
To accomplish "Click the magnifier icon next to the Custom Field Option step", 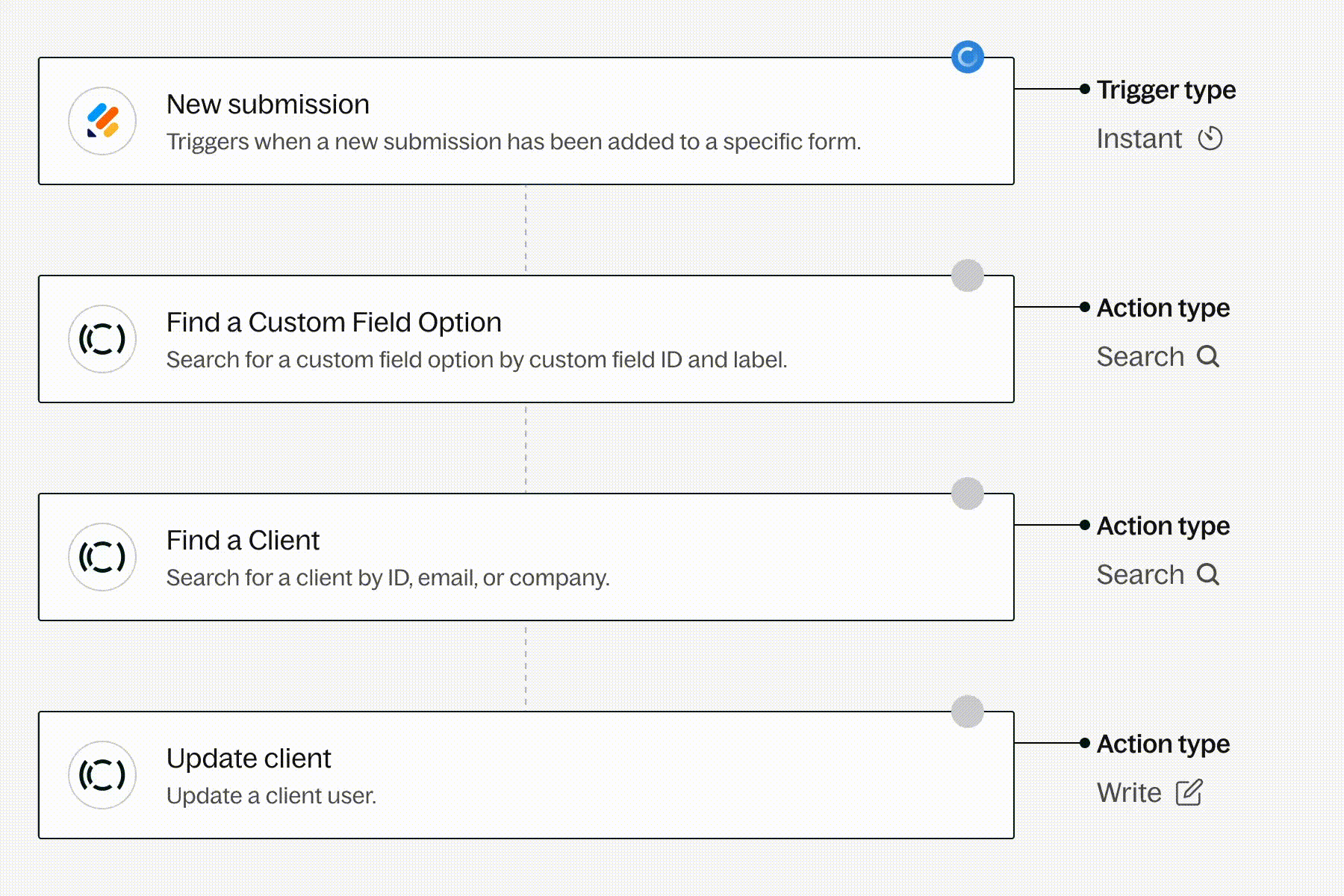I will click(x=1208, y=357).
